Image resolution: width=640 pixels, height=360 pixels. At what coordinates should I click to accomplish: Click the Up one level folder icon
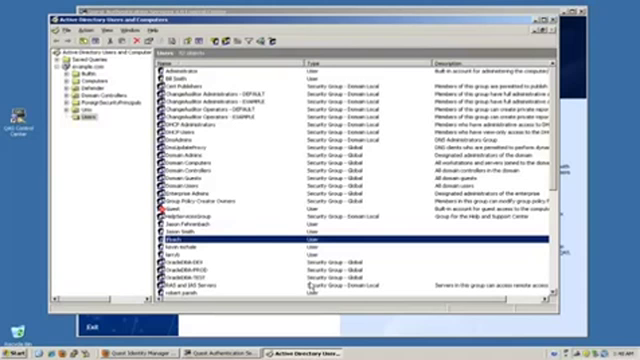point(84,41)
